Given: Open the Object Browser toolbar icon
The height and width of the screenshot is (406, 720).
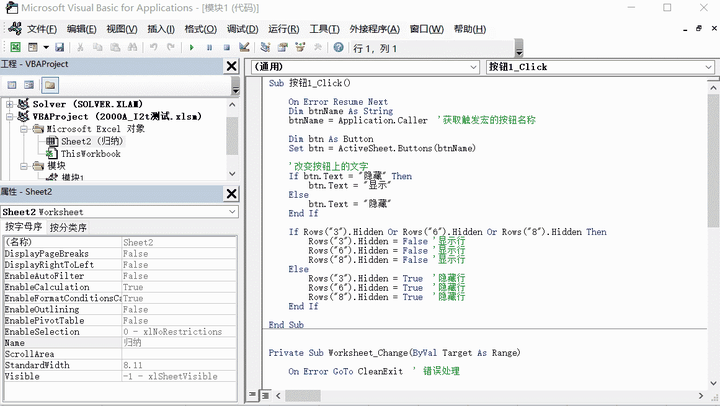Looking at the screenshot, I should [300, 47].
